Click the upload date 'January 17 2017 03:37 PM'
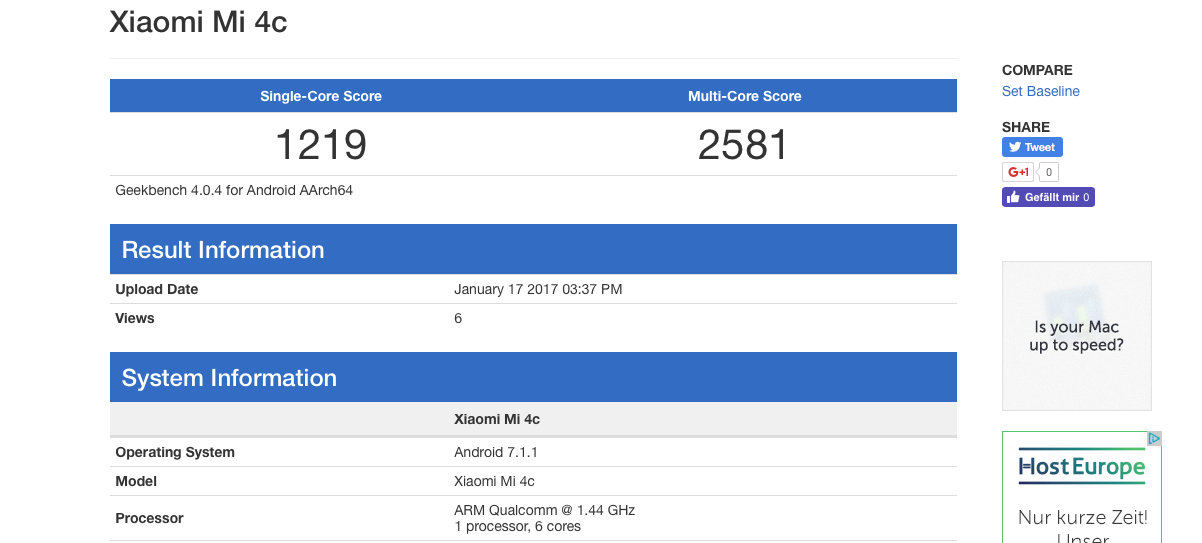Viewport: 1202px width, 543px height. tap(538, 289)
